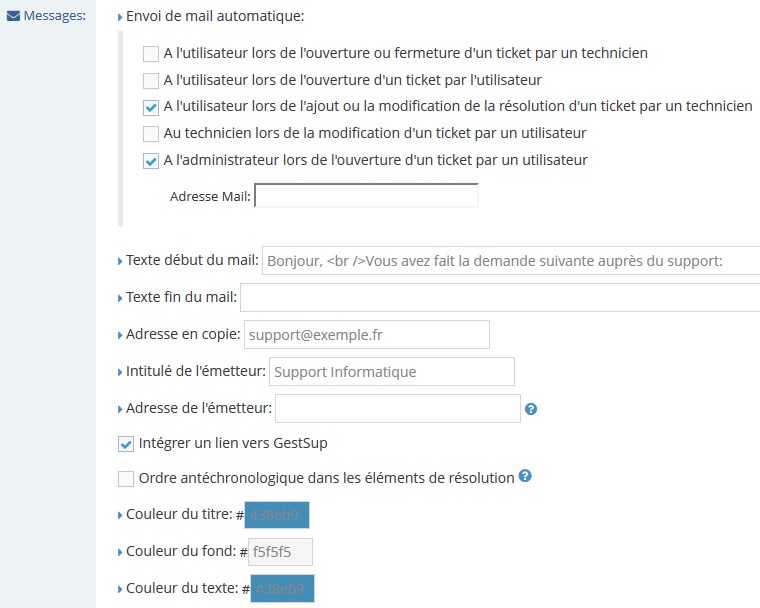This screenshot has height=608, width=760.
Task: Click the arrow before Texte début du mail
Action: [x=120, y=261]
